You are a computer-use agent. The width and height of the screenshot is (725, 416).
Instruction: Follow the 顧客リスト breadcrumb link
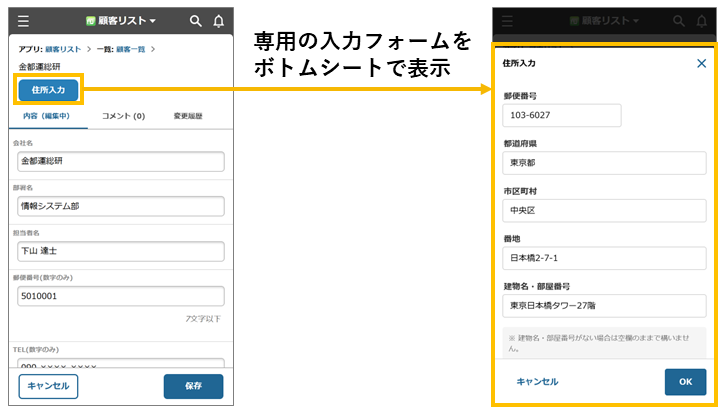point(63,49)
